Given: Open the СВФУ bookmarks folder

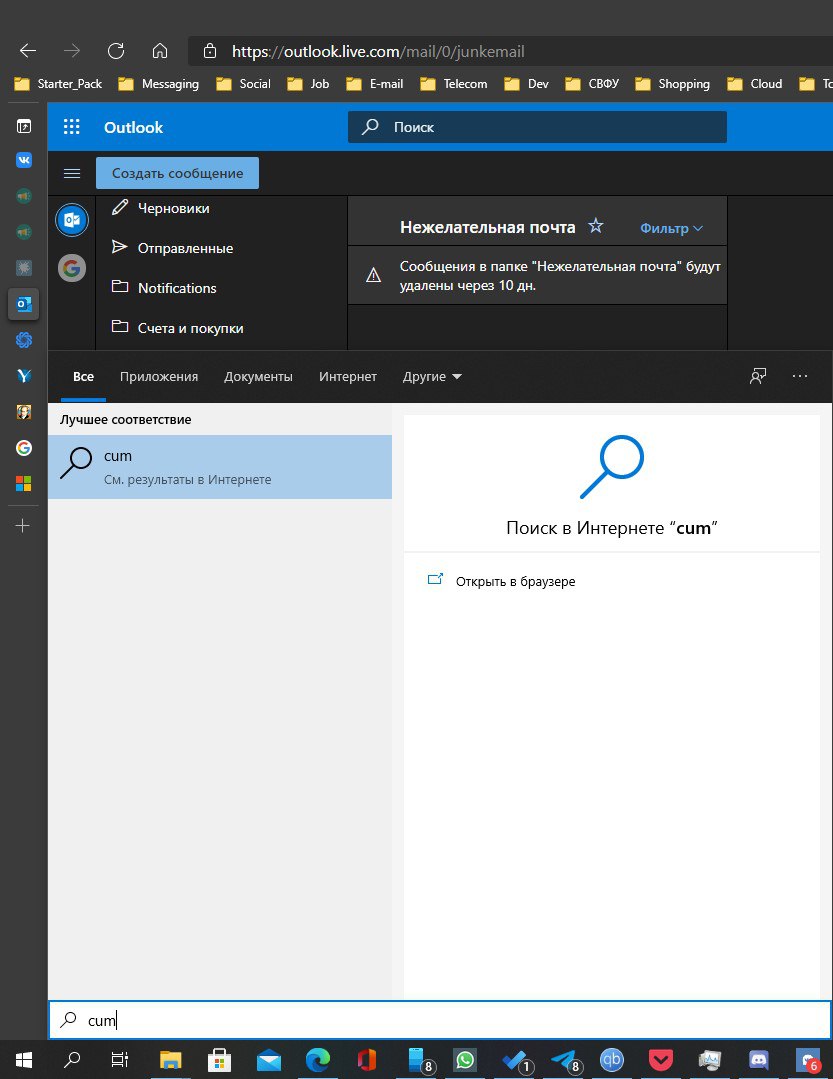Looking at the screenshot, I should (592, 83).
